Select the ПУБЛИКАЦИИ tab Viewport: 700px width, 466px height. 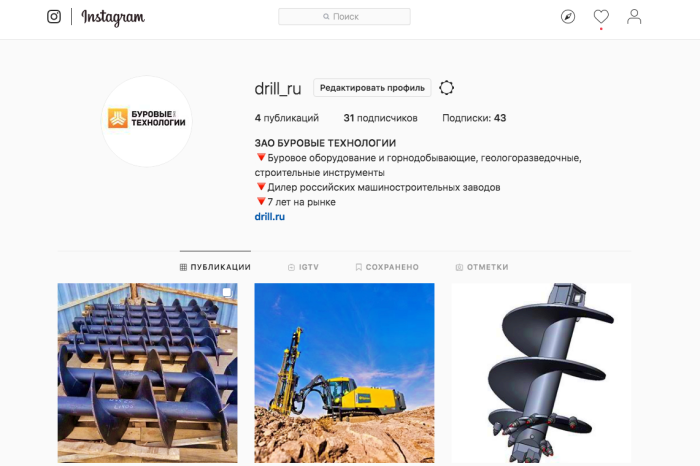click(x=215, y=267)
